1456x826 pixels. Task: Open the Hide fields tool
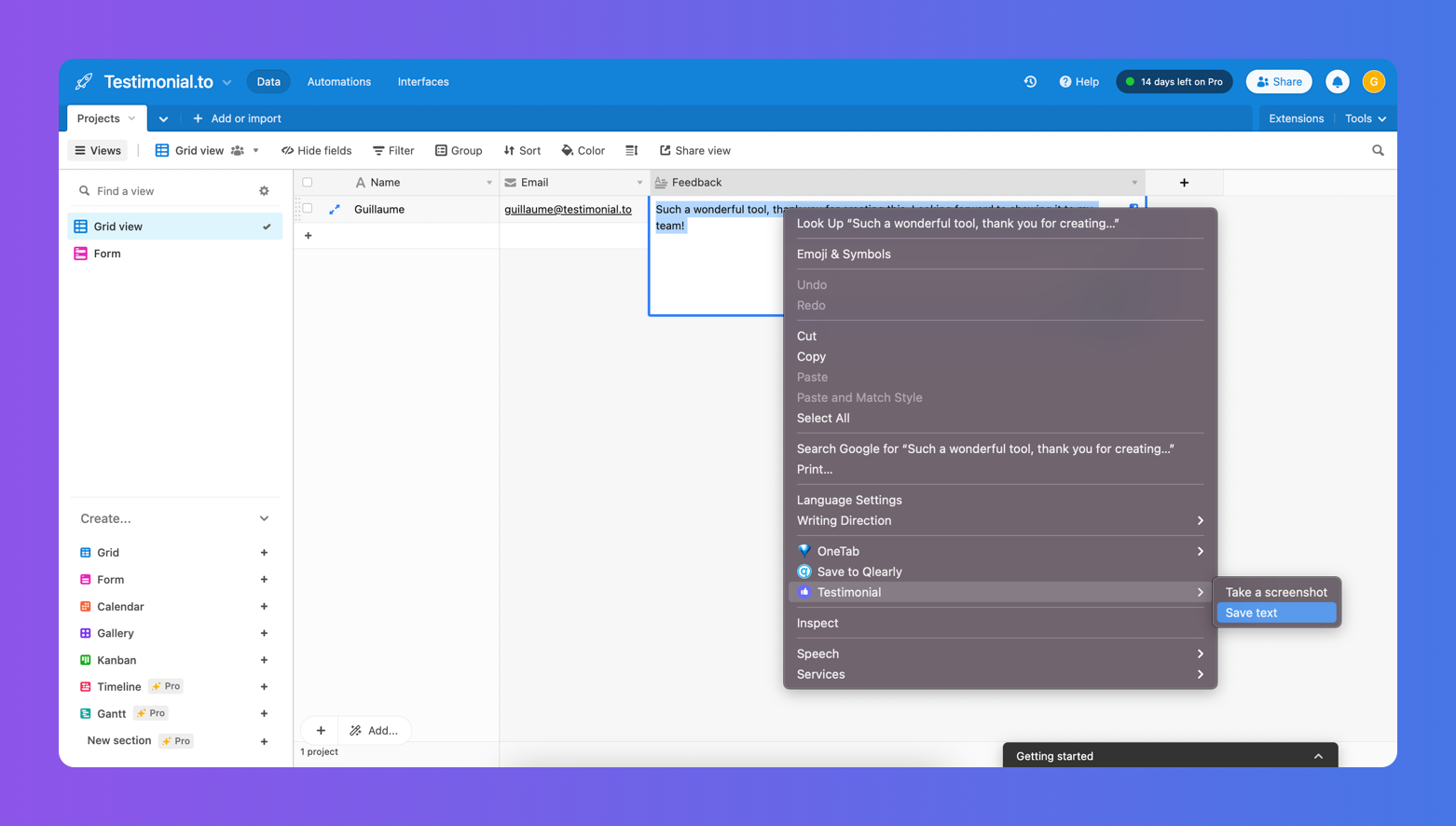point(317,150)
